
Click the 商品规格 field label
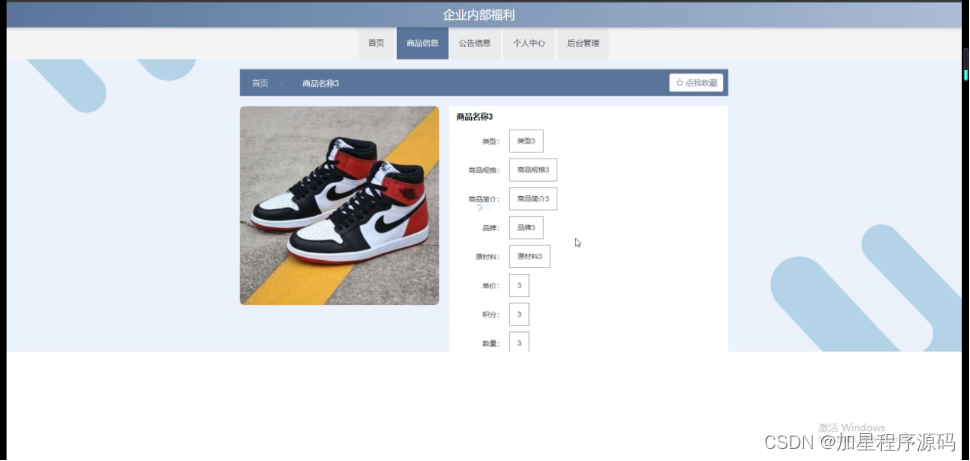484,170
